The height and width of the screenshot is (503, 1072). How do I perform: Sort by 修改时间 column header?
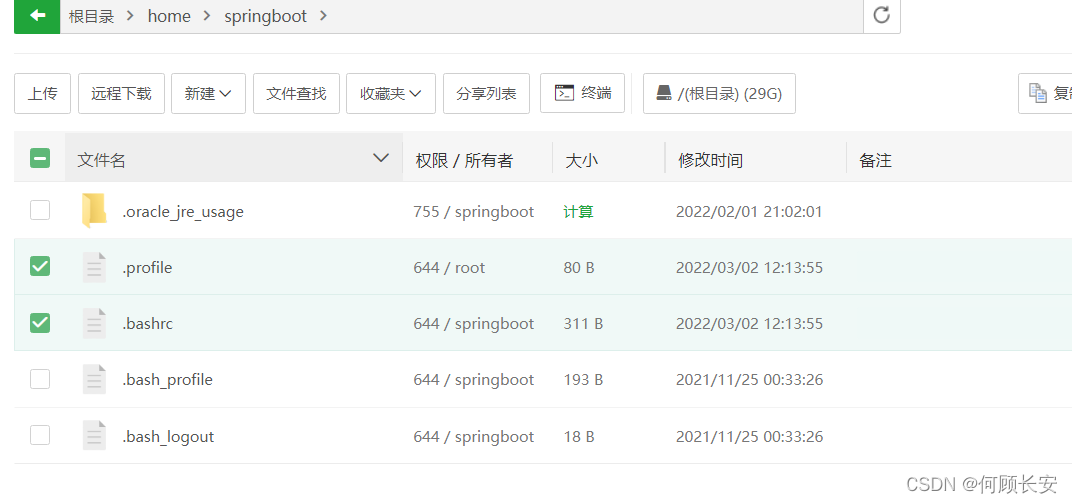point(710,161)
